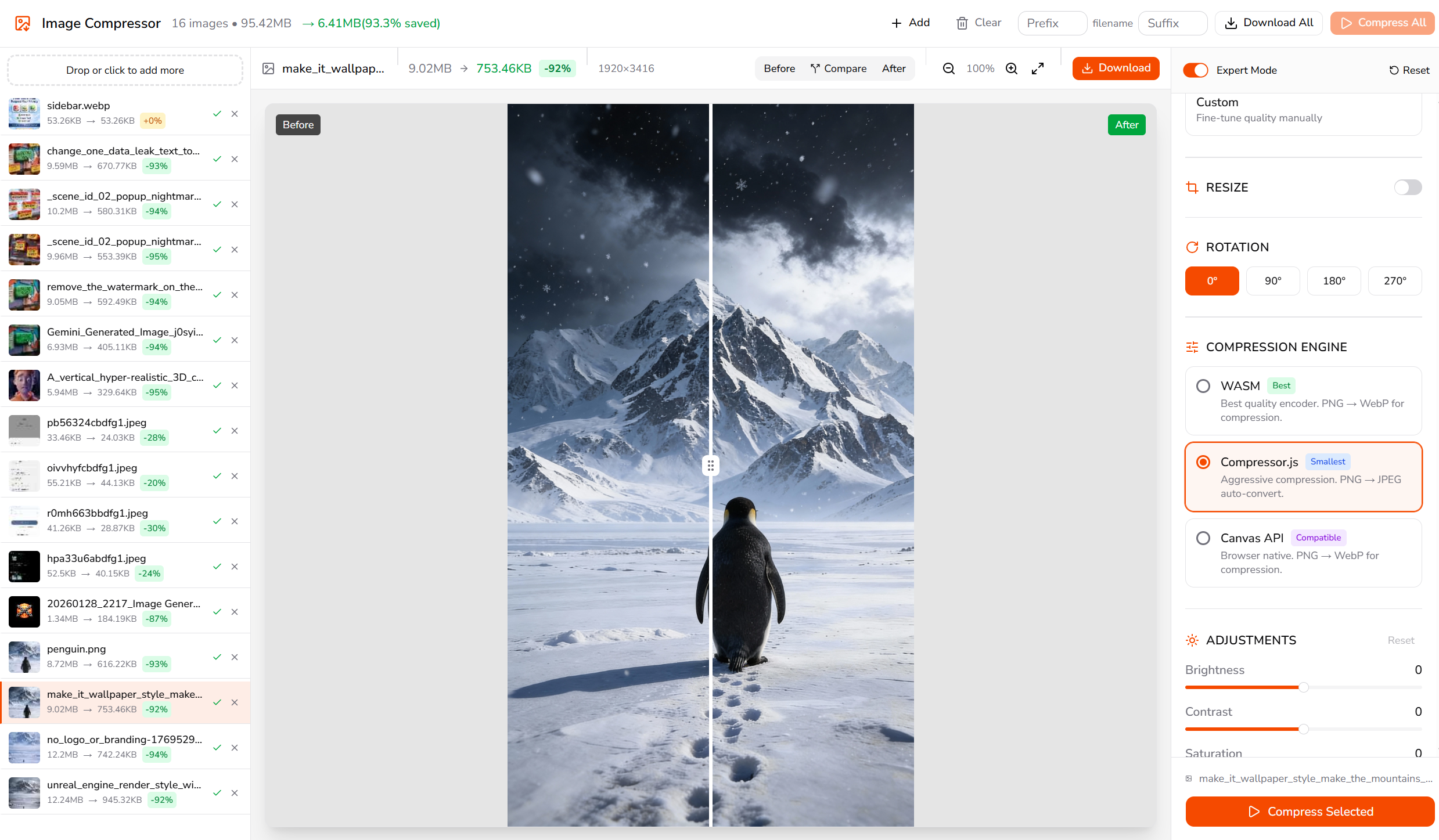Viewport: 1439px width, 840px height.
Task: Open fullscreen preview with expand icon
Action: [x=1038, y=69]
